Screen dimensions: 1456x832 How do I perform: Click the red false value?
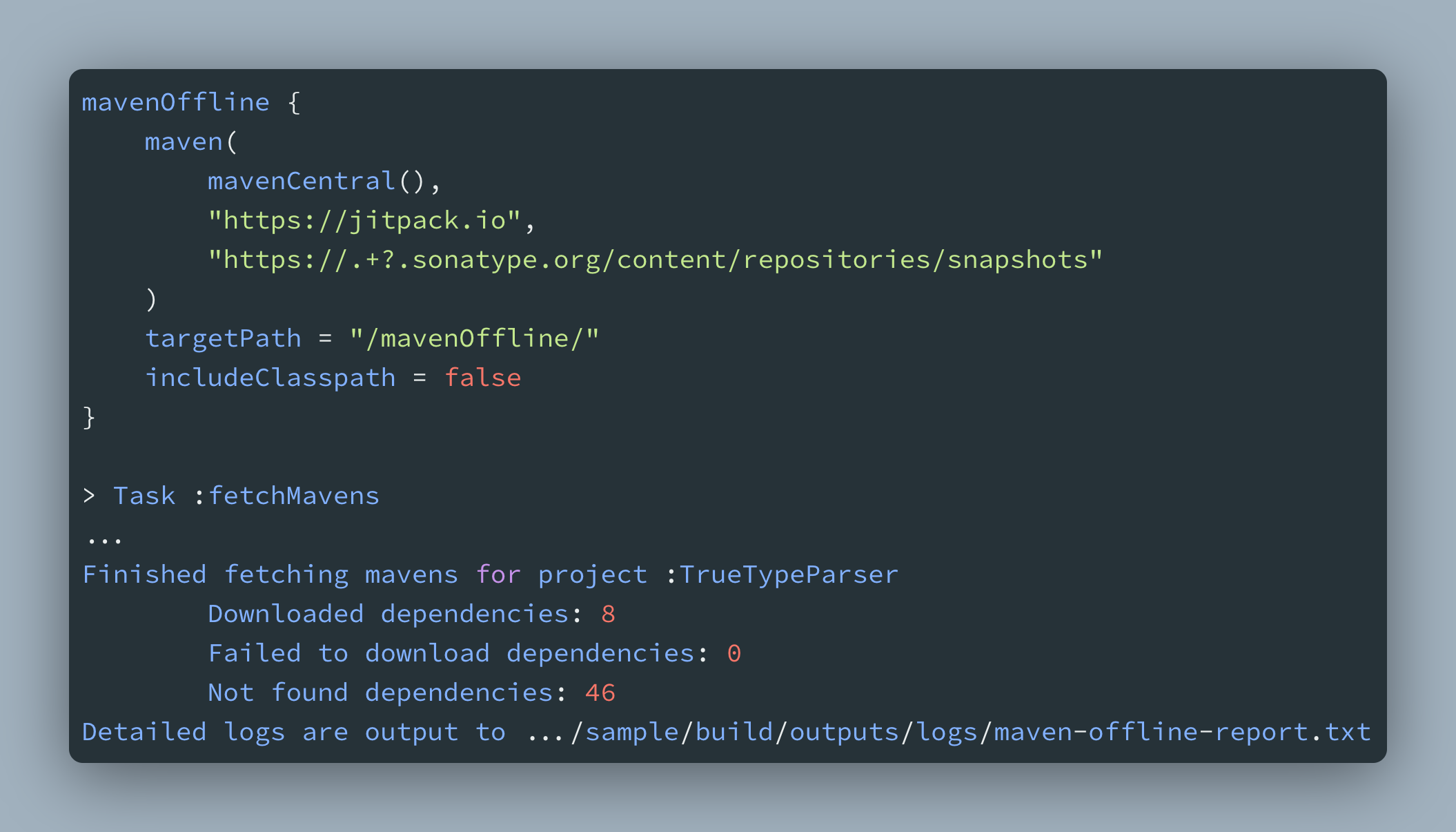(482, 378)
